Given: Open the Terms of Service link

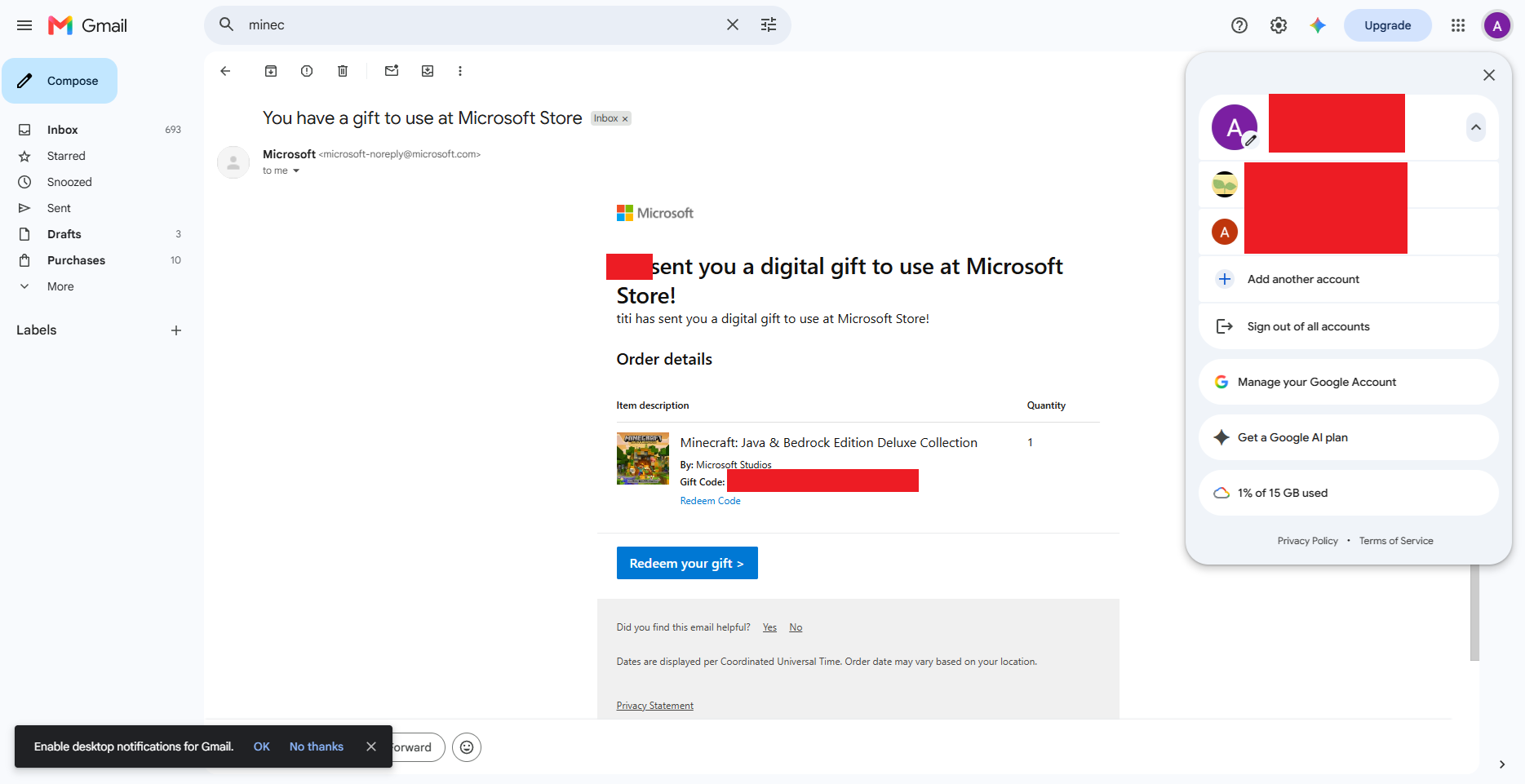Looking at the screenshot, I should (1396, 541).
